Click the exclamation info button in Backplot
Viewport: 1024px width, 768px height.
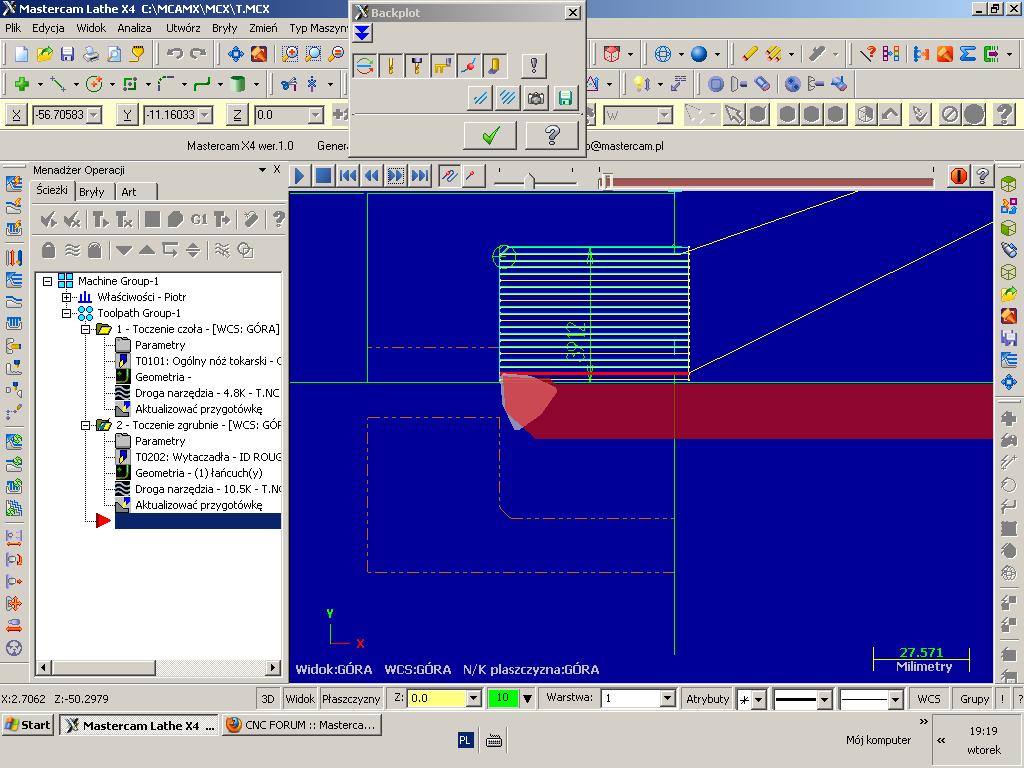coord(534,65)
